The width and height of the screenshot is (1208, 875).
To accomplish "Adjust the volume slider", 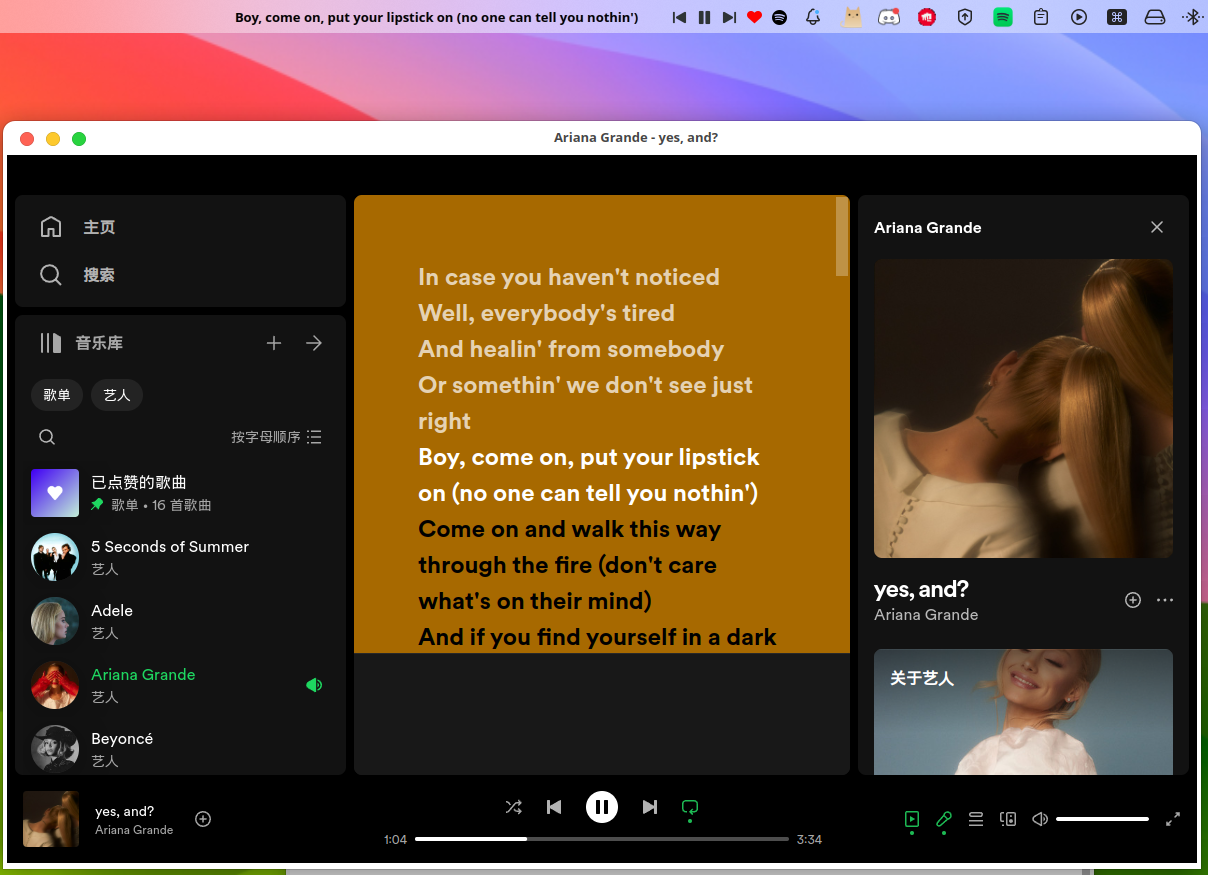I will [1102, 819].
